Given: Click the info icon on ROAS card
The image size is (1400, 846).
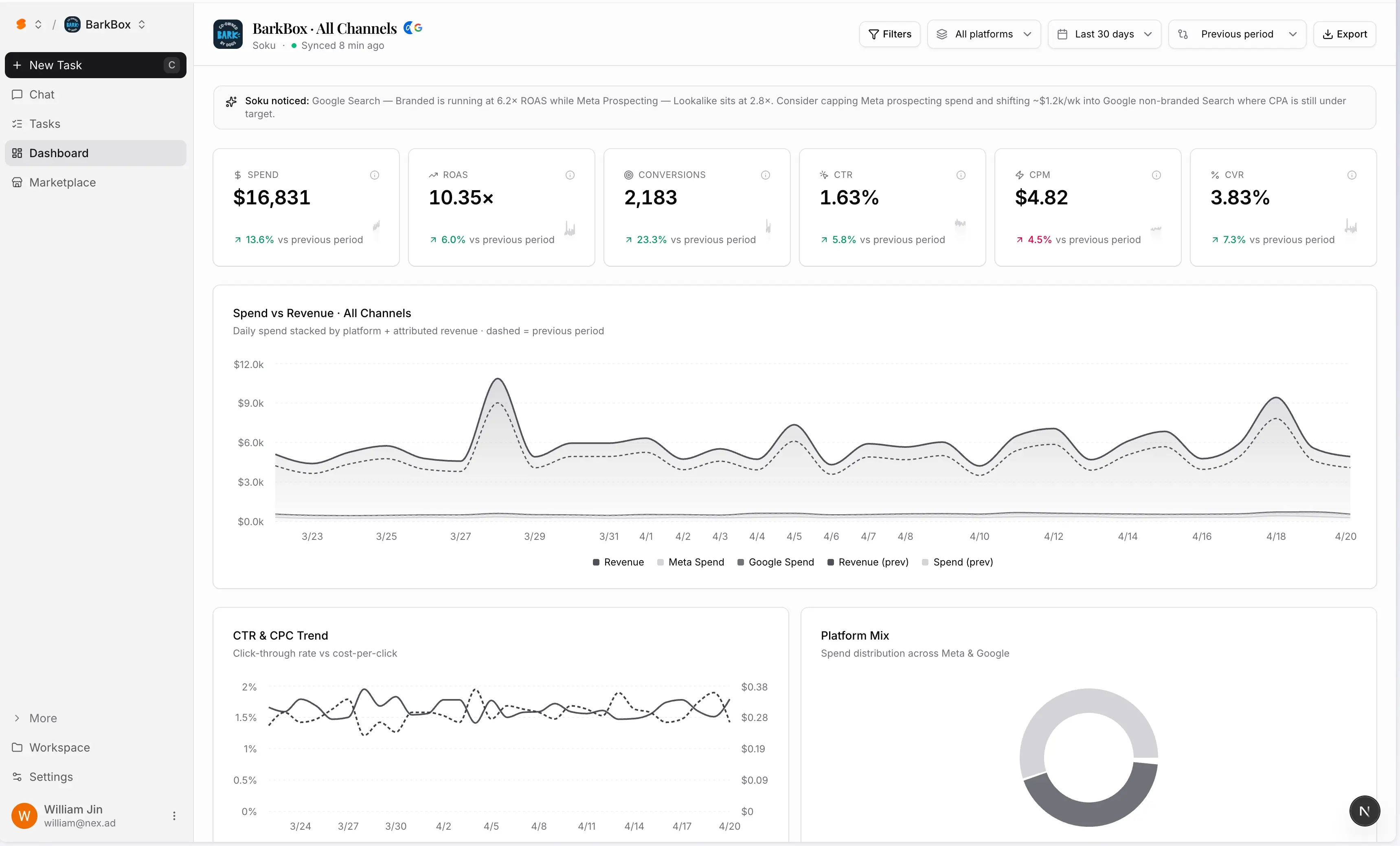Looking at the screenshot, I should coord(570,175).
